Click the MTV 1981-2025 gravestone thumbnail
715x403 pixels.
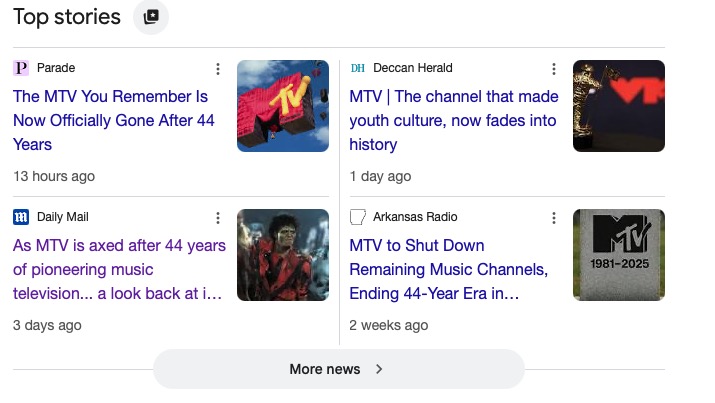[618, 255]
